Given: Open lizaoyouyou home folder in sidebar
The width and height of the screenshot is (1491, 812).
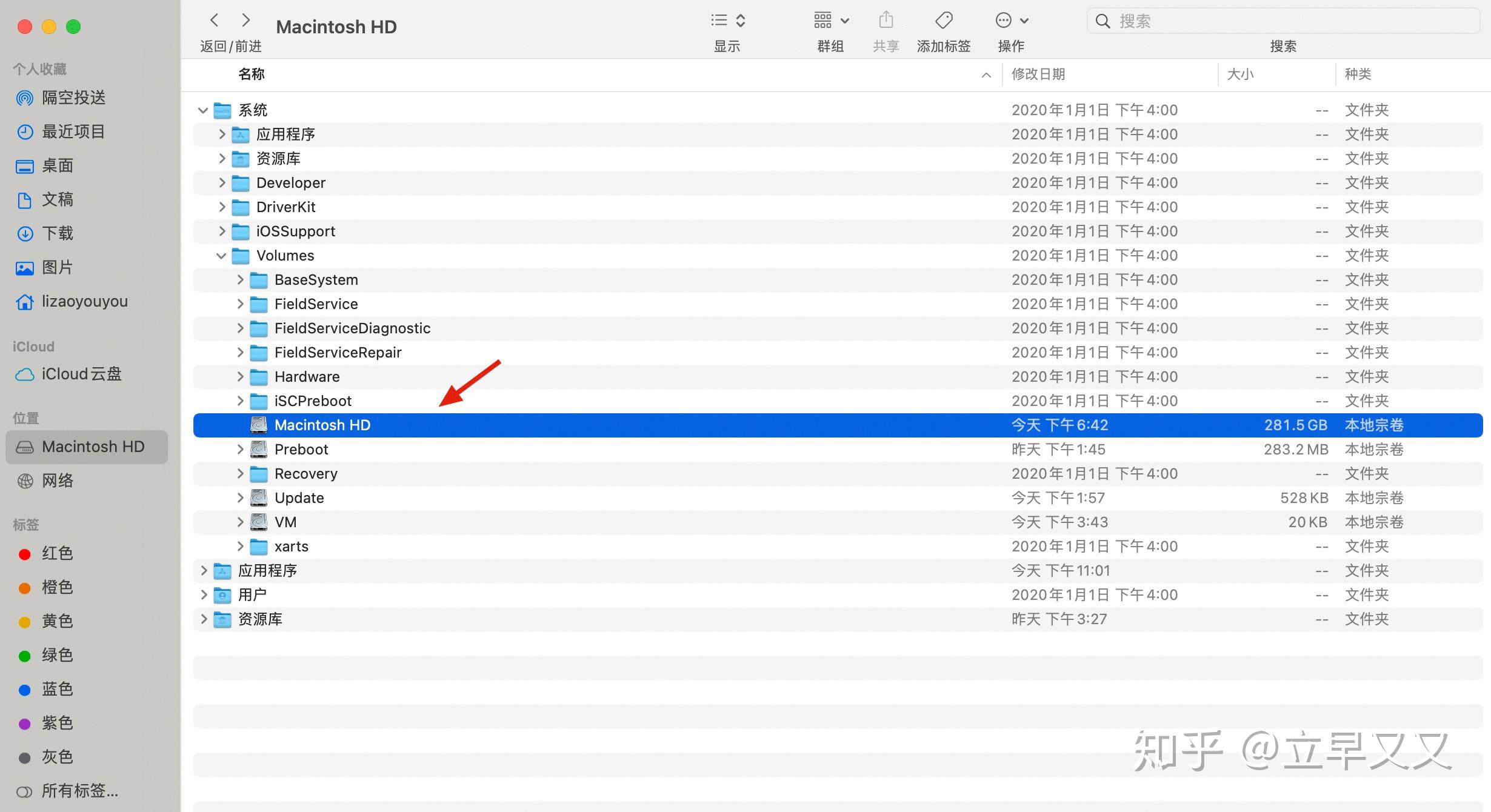Looking at the screenshot, I should coord(84,301).
